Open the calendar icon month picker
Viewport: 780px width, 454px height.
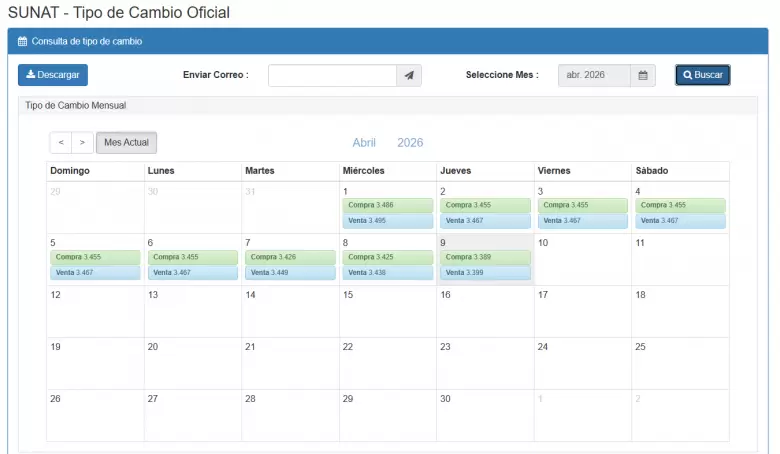tap(643, 75)
